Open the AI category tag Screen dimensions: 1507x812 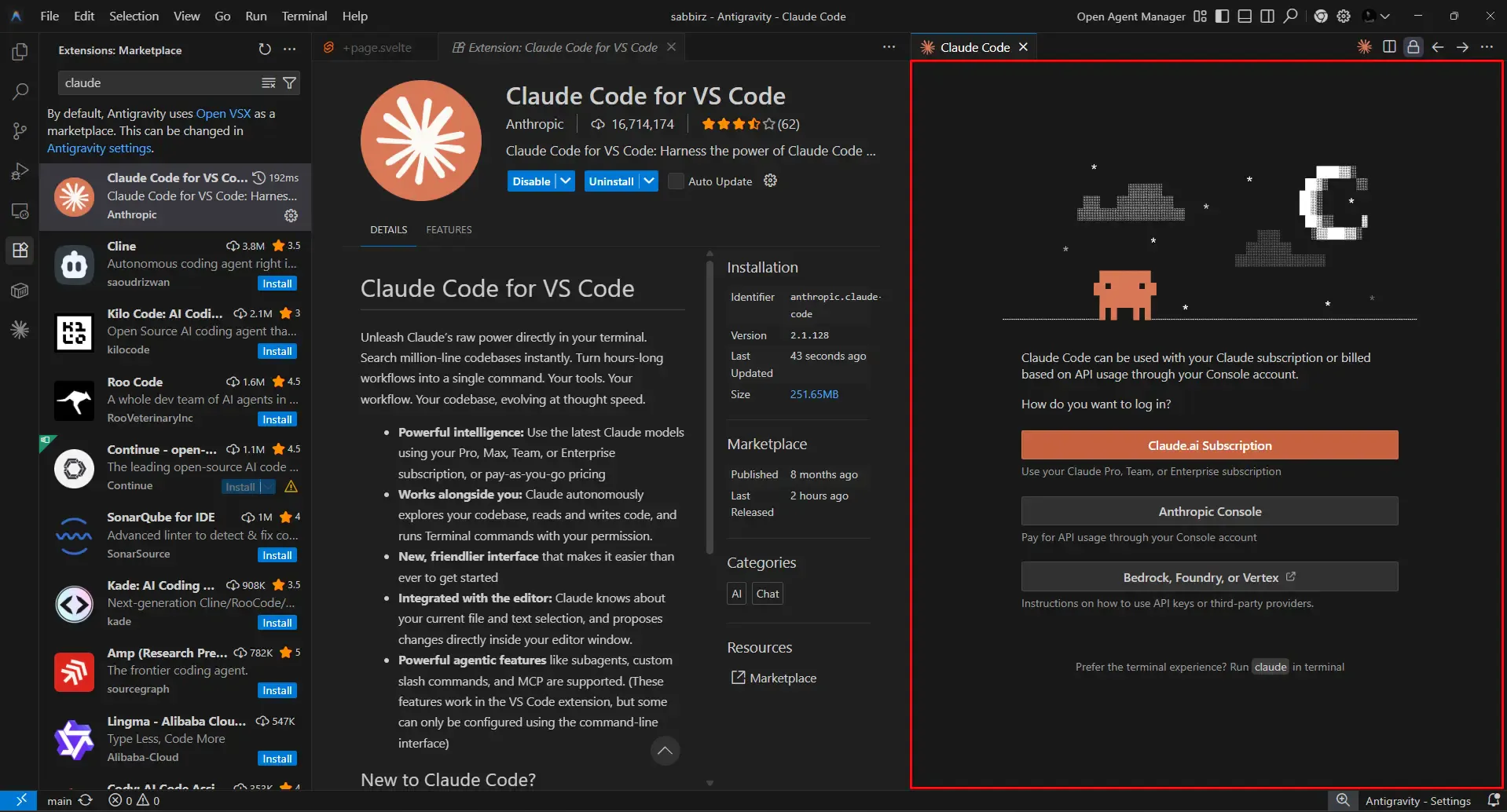coord(736,594)
